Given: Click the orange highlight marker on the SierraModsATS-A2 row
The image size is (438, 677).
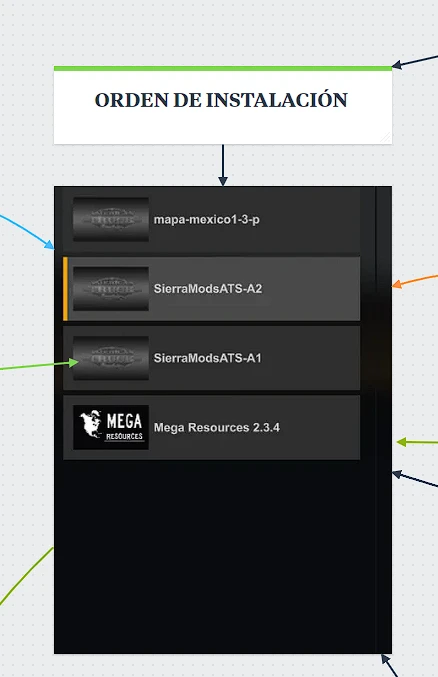Looking at the screenshot, I should (x=65, y=288).
